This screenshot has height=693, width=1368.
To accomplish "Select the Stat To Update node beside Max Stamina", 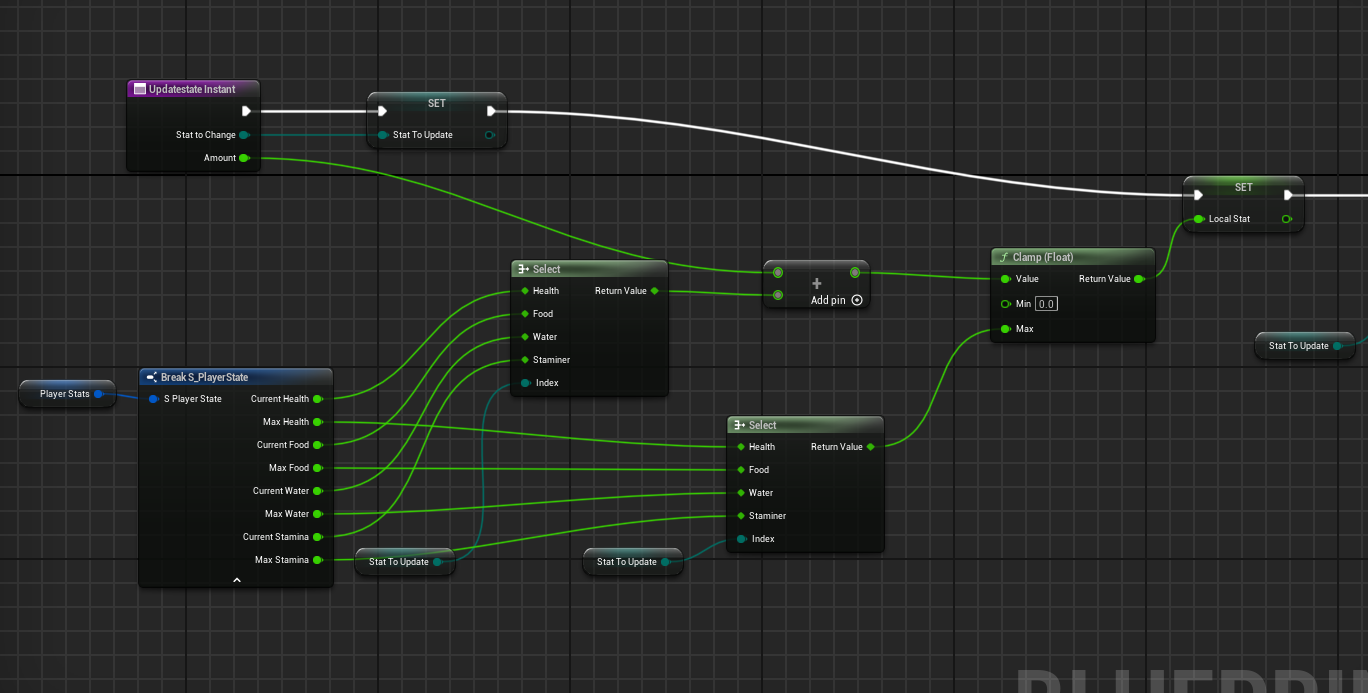I will (406, 562).
